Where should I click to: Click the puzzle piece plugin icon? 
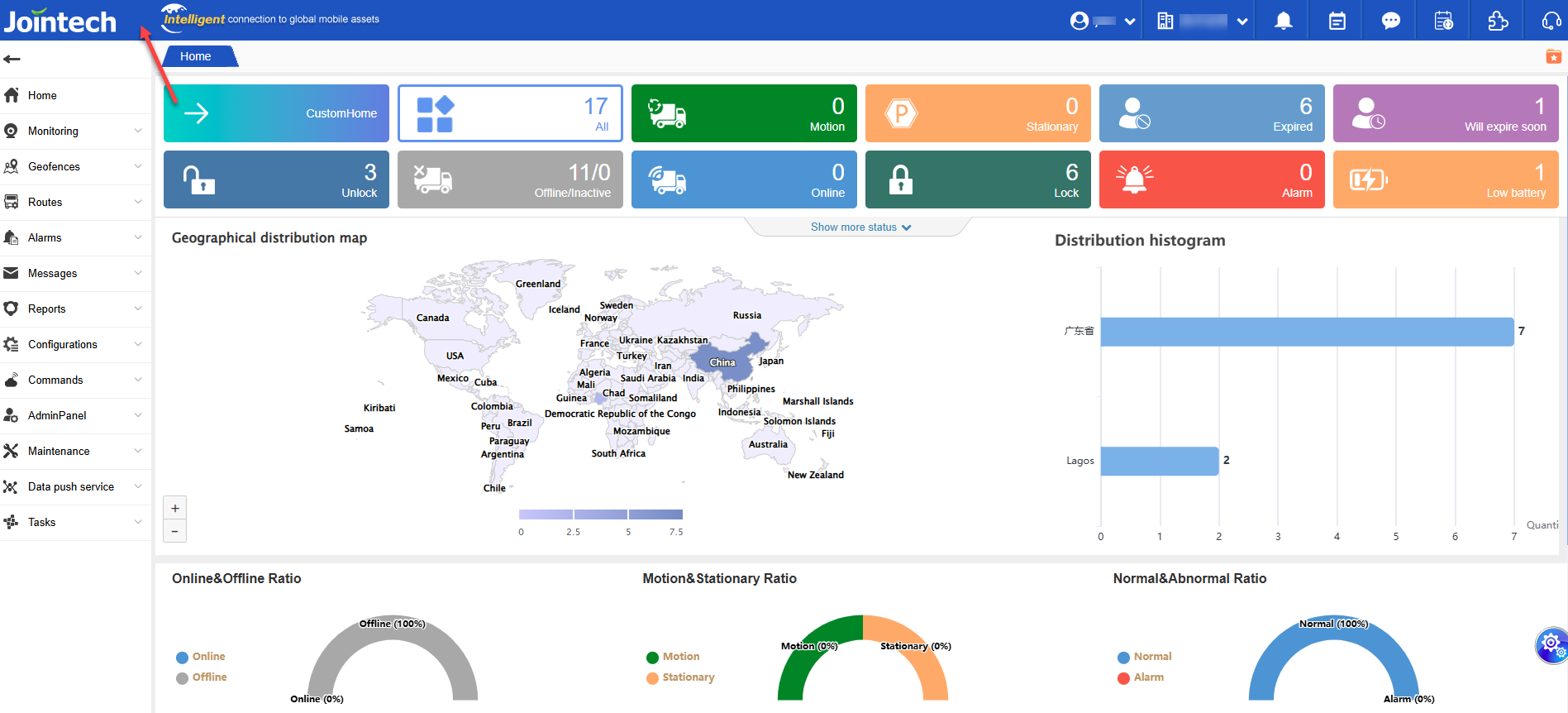click(x=1497, y=21)
